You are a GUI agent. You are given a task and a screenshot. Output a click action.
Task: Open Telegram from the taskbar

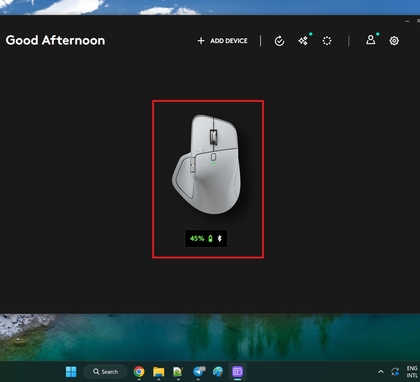point(199,371)
